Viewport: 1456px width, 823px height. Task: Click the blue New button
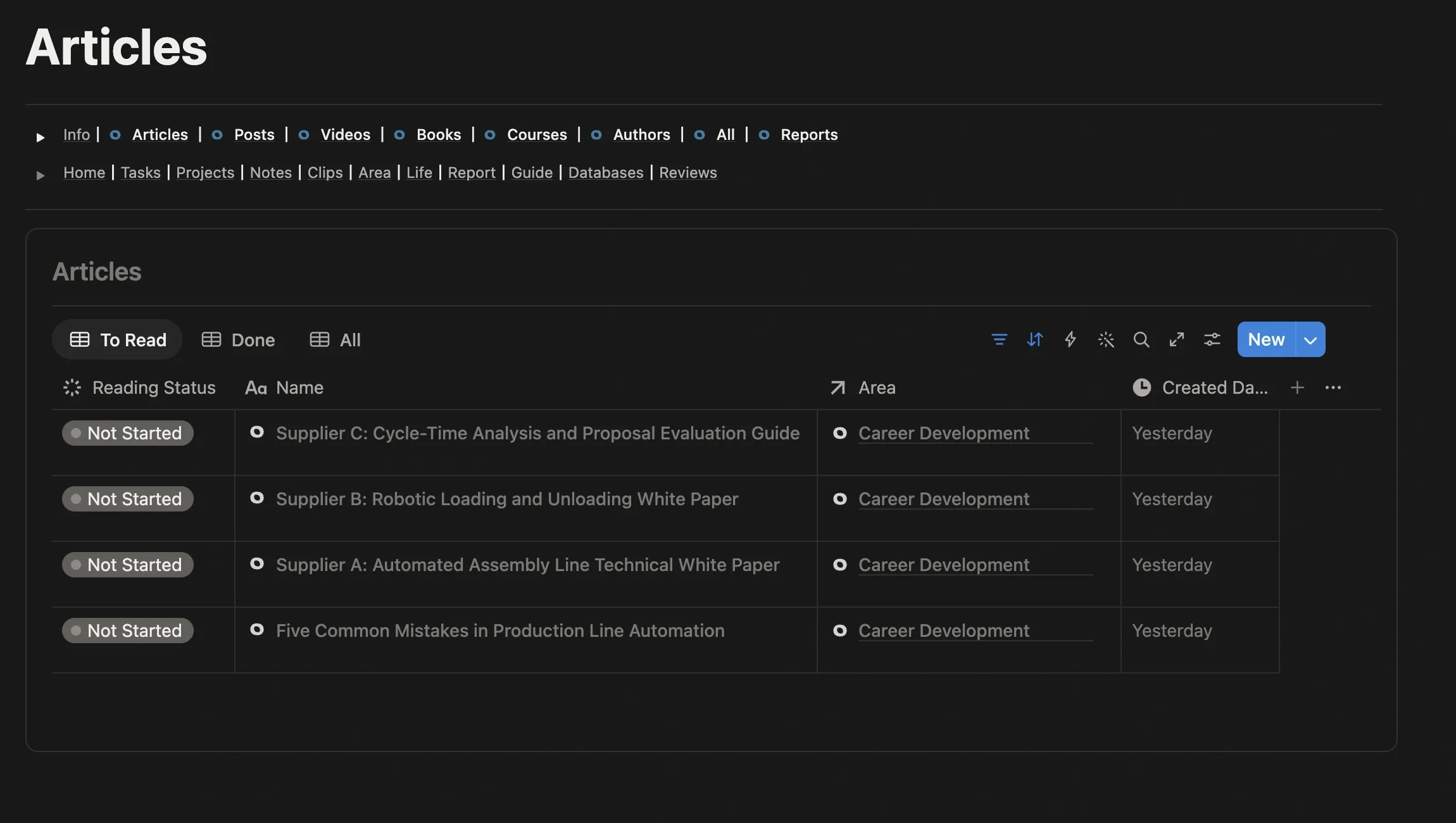coord(1266,339)
